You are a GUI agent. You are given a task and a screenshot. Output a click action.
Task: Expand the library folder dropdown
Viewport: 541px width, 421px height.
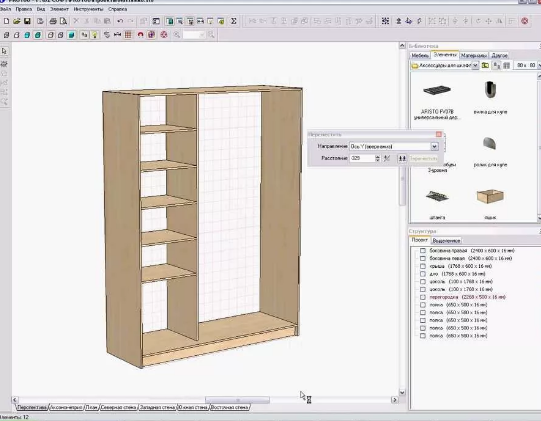475,65
